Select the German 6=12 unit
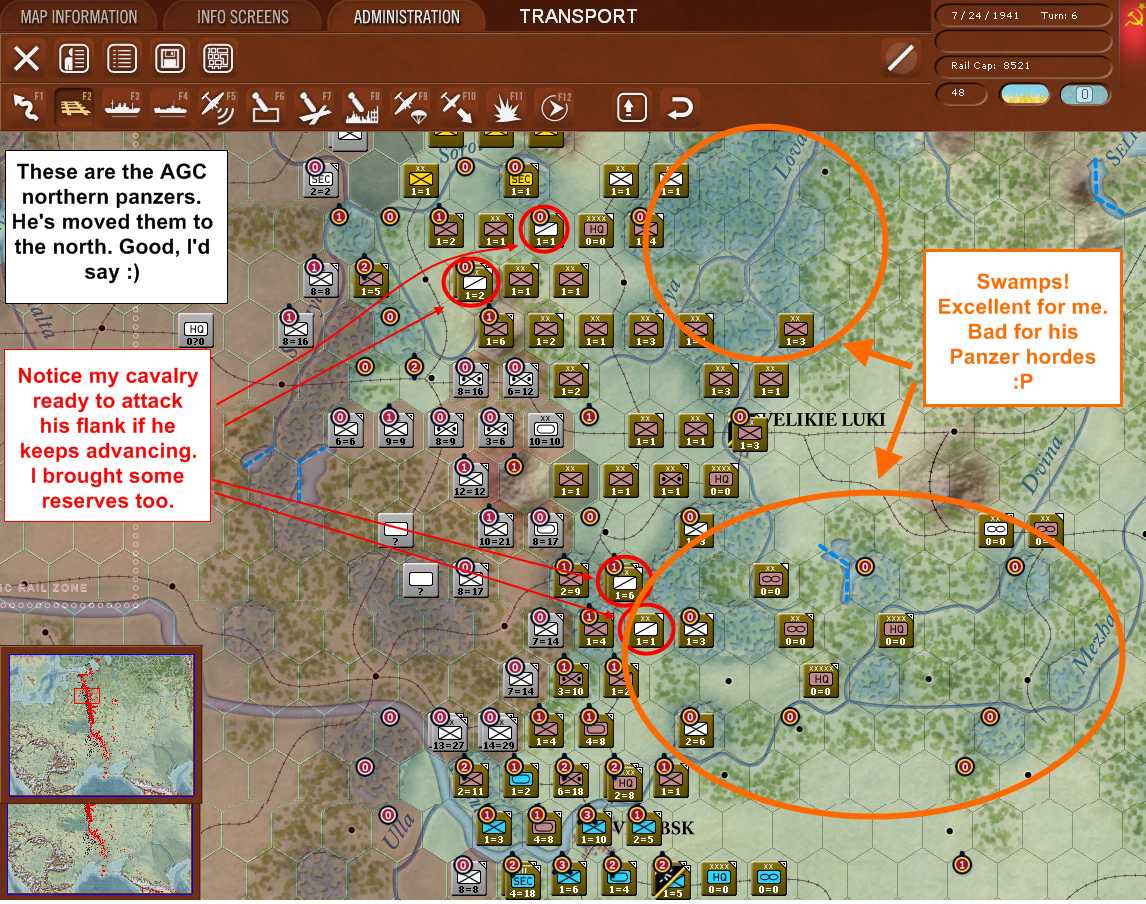 click(x=520, y=381)
